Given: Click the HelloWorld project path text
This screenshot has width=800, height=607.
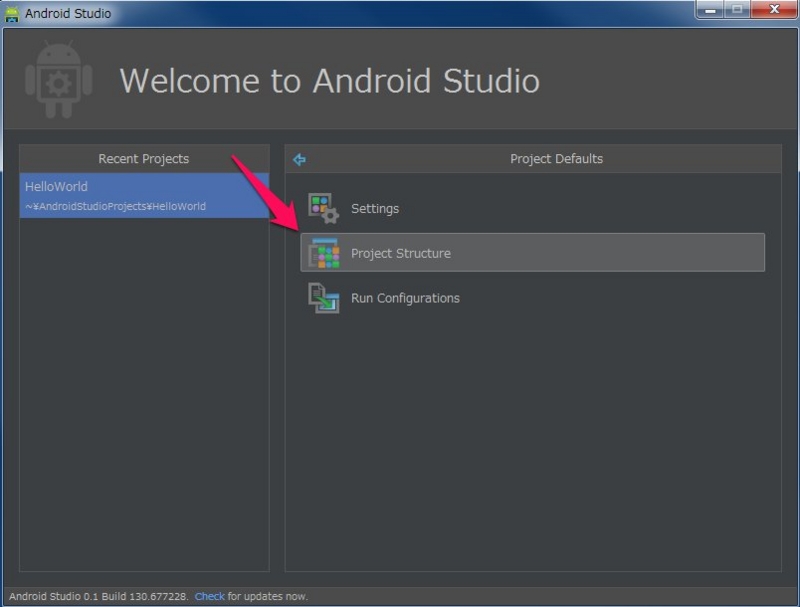Looking at the screenshot, I should (x=115, y=206).
